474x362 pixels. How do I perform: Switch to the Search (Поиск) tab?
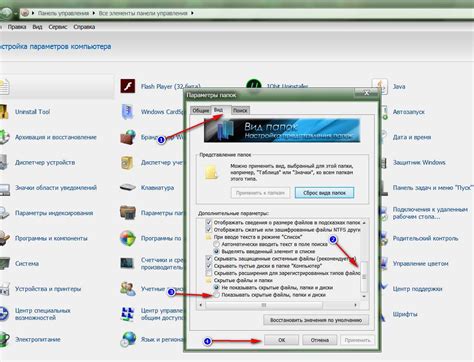(x=240, y=110)
